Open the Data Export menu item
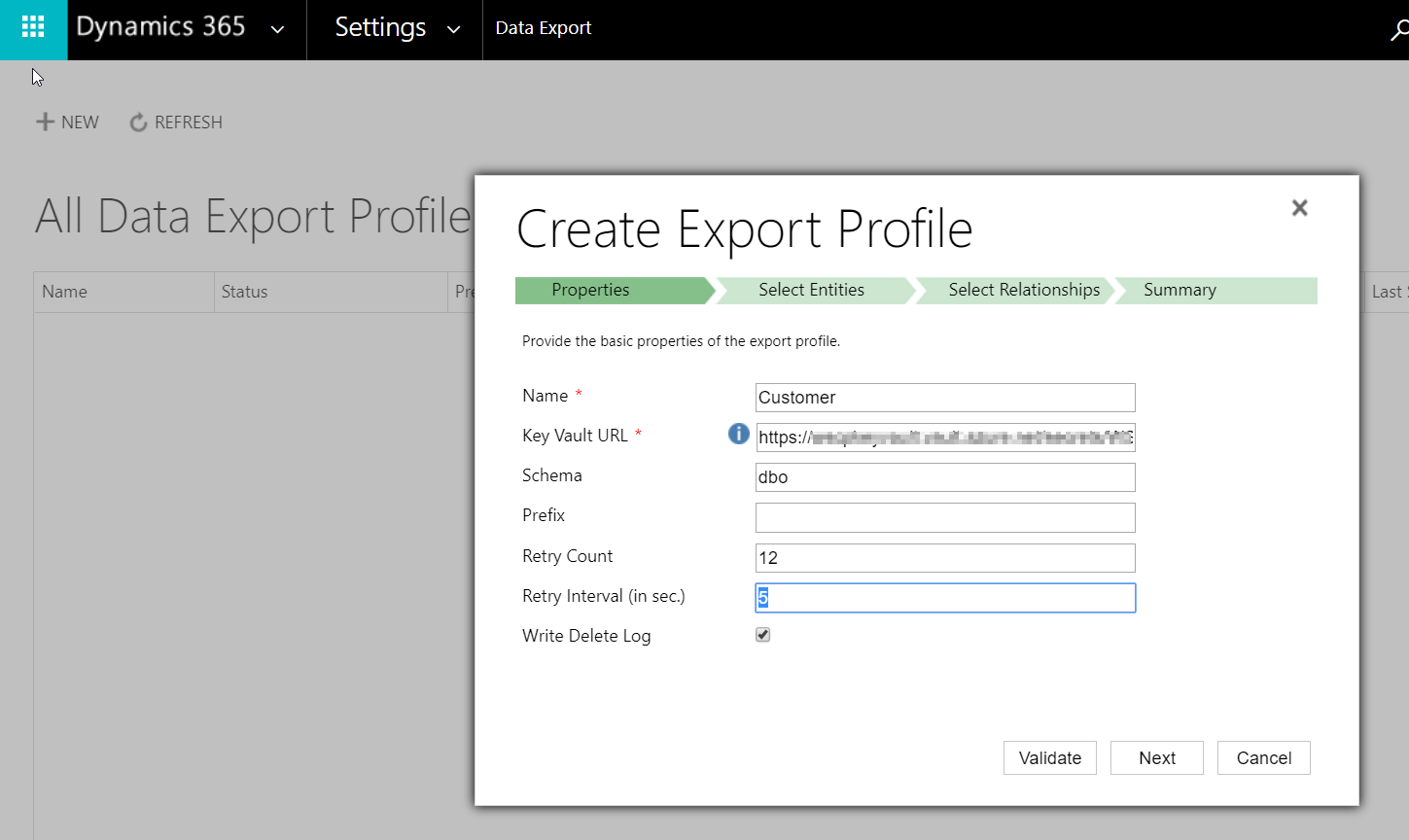 543,28
